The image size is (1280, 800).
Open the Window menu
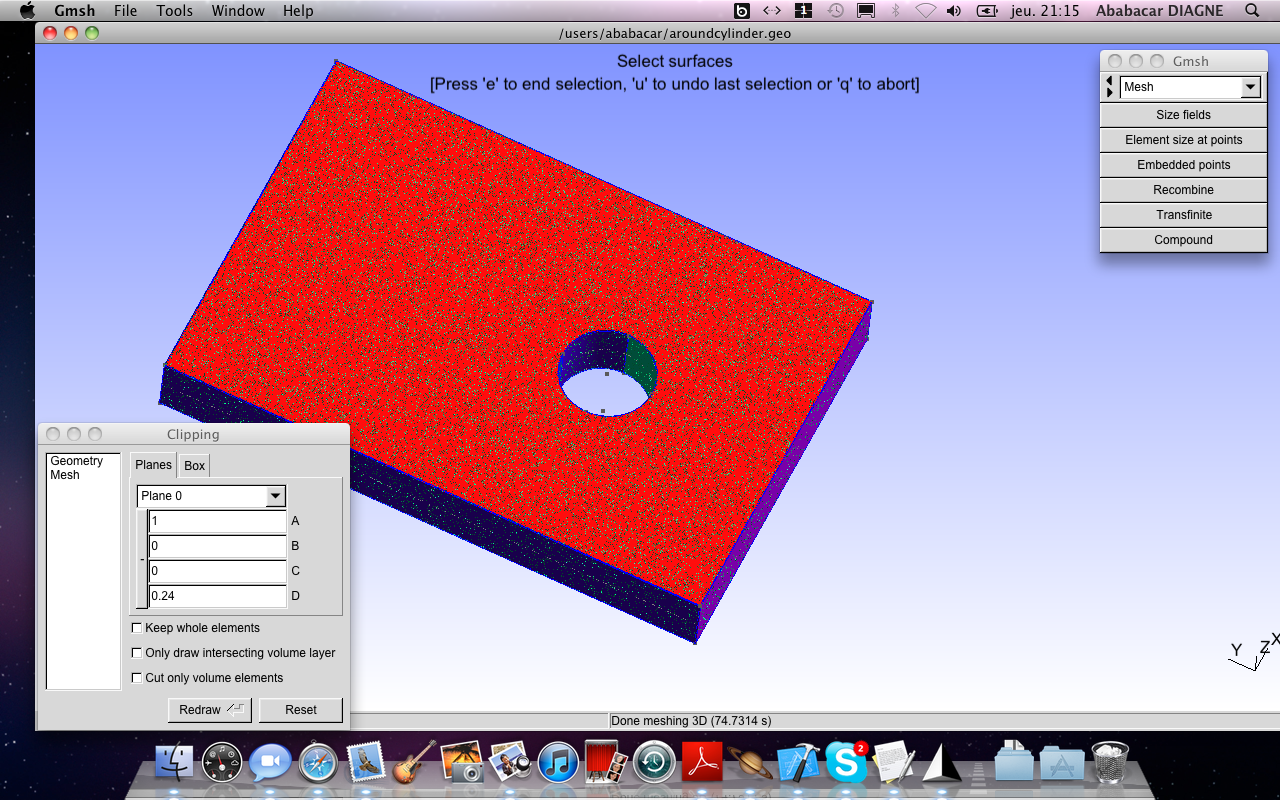point(238,10)
